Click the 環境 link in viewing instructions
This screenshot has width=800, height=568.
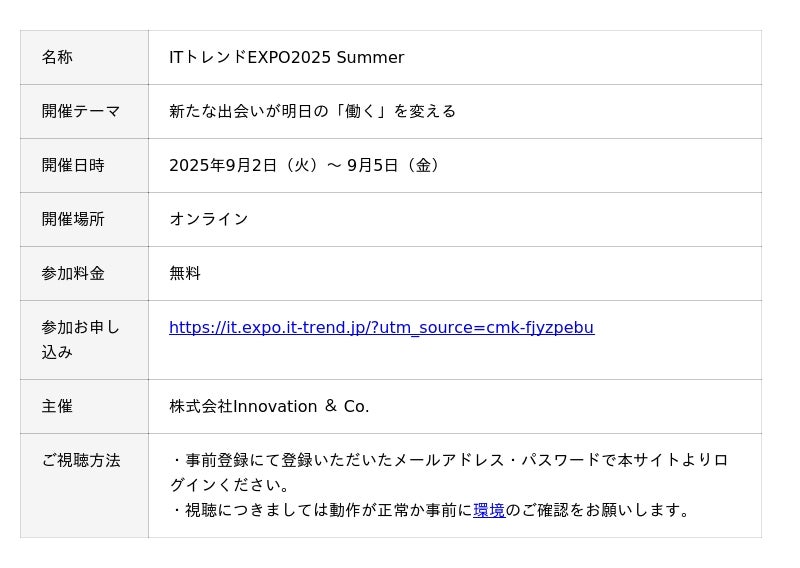click(x=489, y=510)
